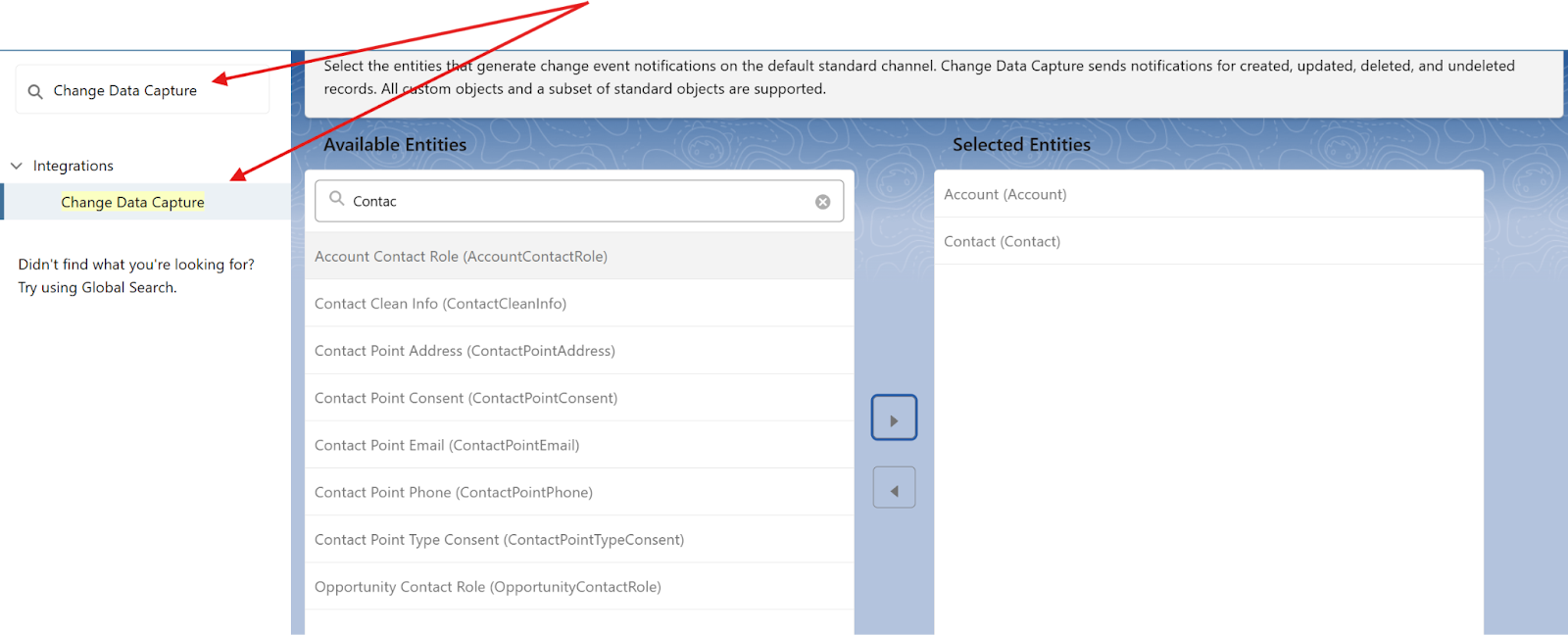Click the Available Entities filter field

[579, 201]
